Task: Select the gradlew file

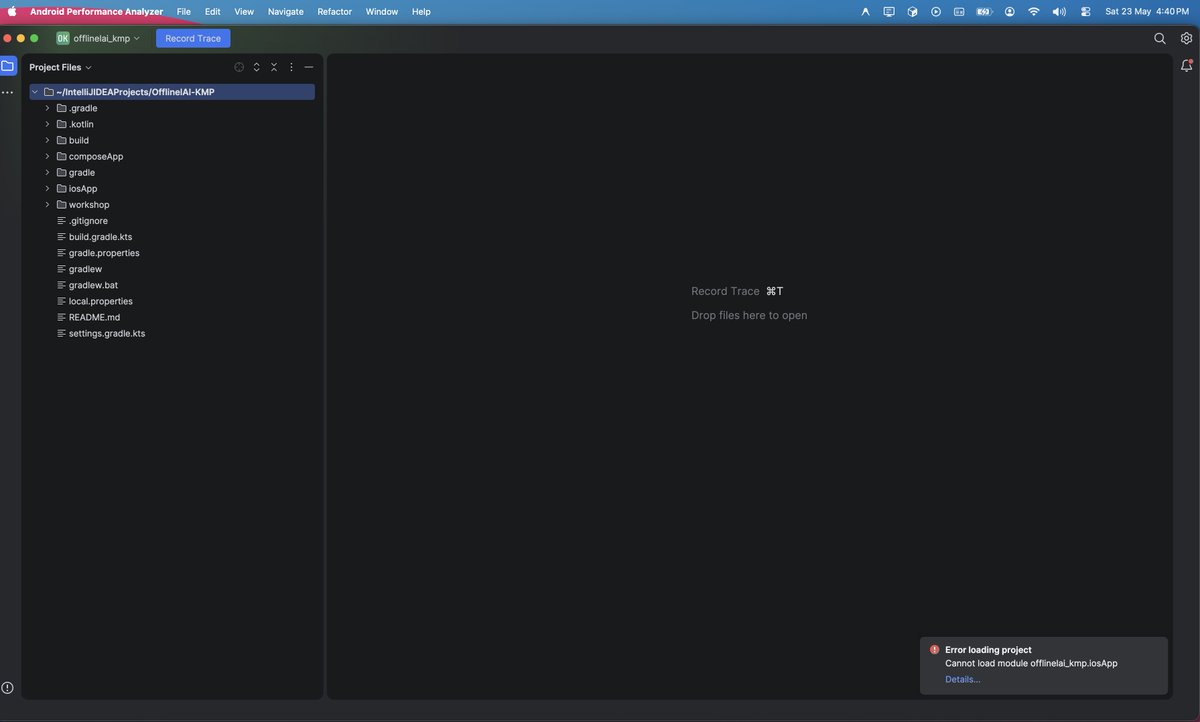Action: click(85, 269)
